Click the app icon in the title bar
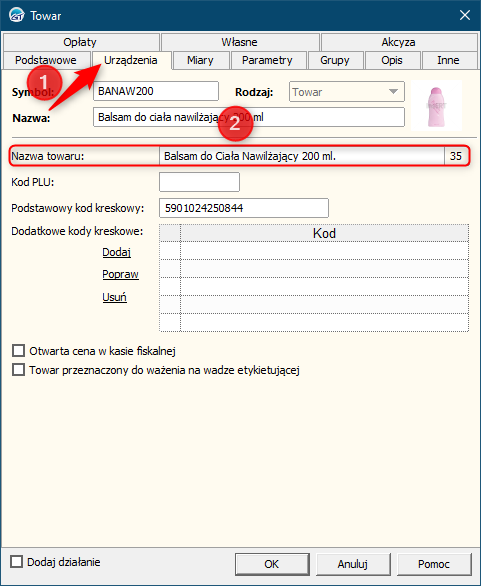This screenshot has width=481, height=586. [16, 15]
